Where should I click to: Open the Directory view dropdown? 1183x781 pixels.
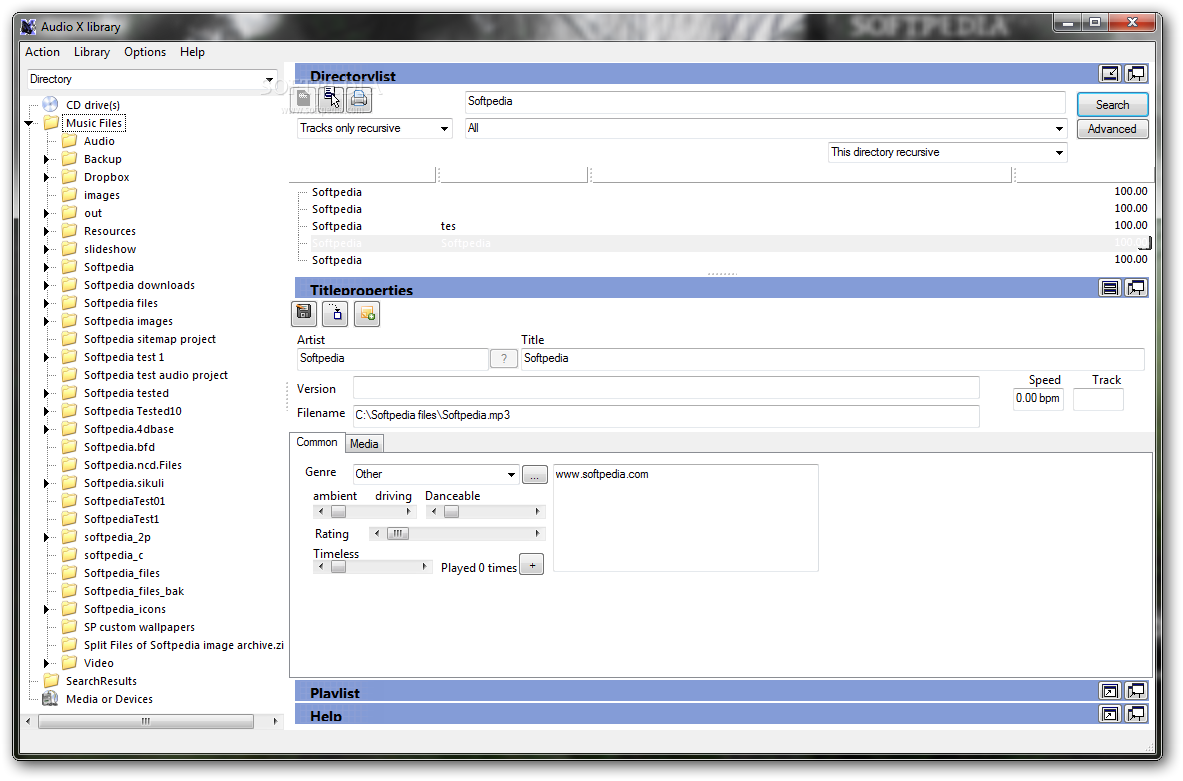pyautogui.click(x=269, y=79)
